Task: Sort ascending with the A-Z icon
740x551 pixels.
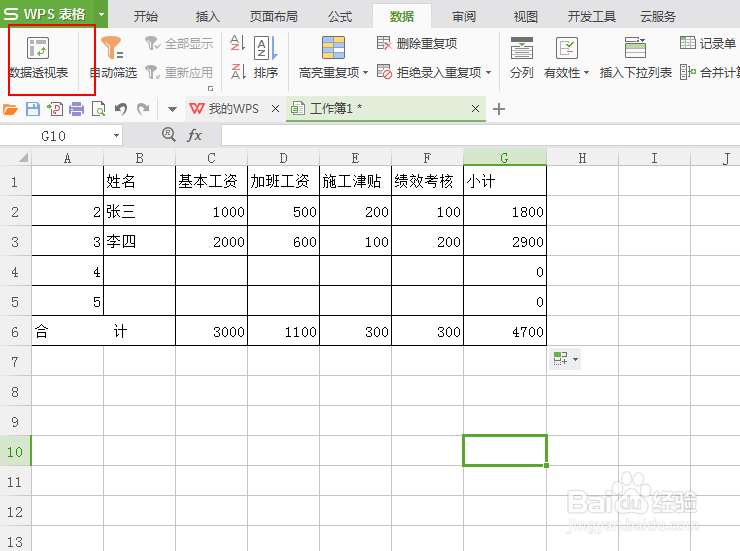Action: click(x=237, y=43)
